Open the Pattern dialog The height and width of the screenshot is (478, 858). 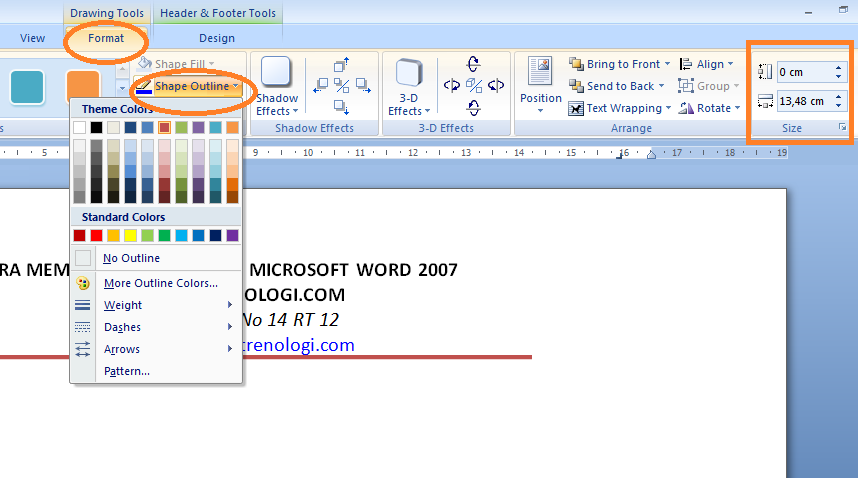156,371
